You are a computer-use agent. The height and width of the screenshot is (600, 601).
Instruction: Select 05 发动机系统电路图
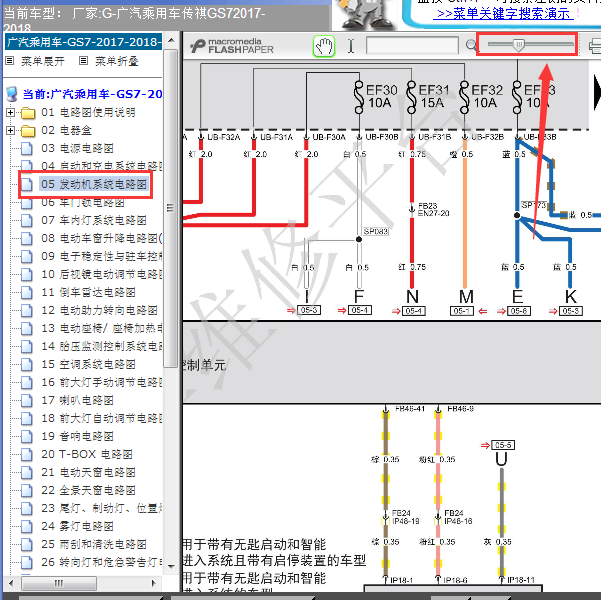pos(94,184)
